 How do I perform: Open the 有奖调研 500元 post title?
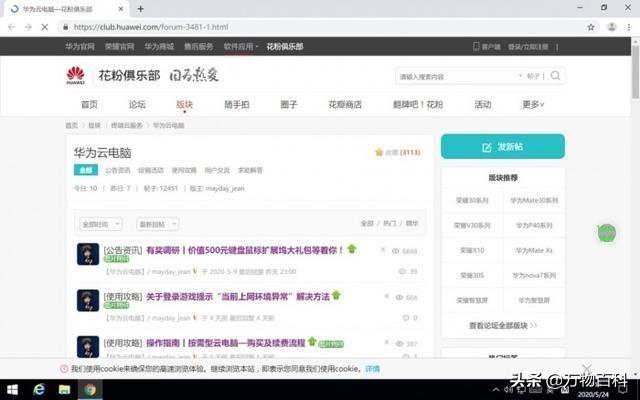[x=244, y=250]
